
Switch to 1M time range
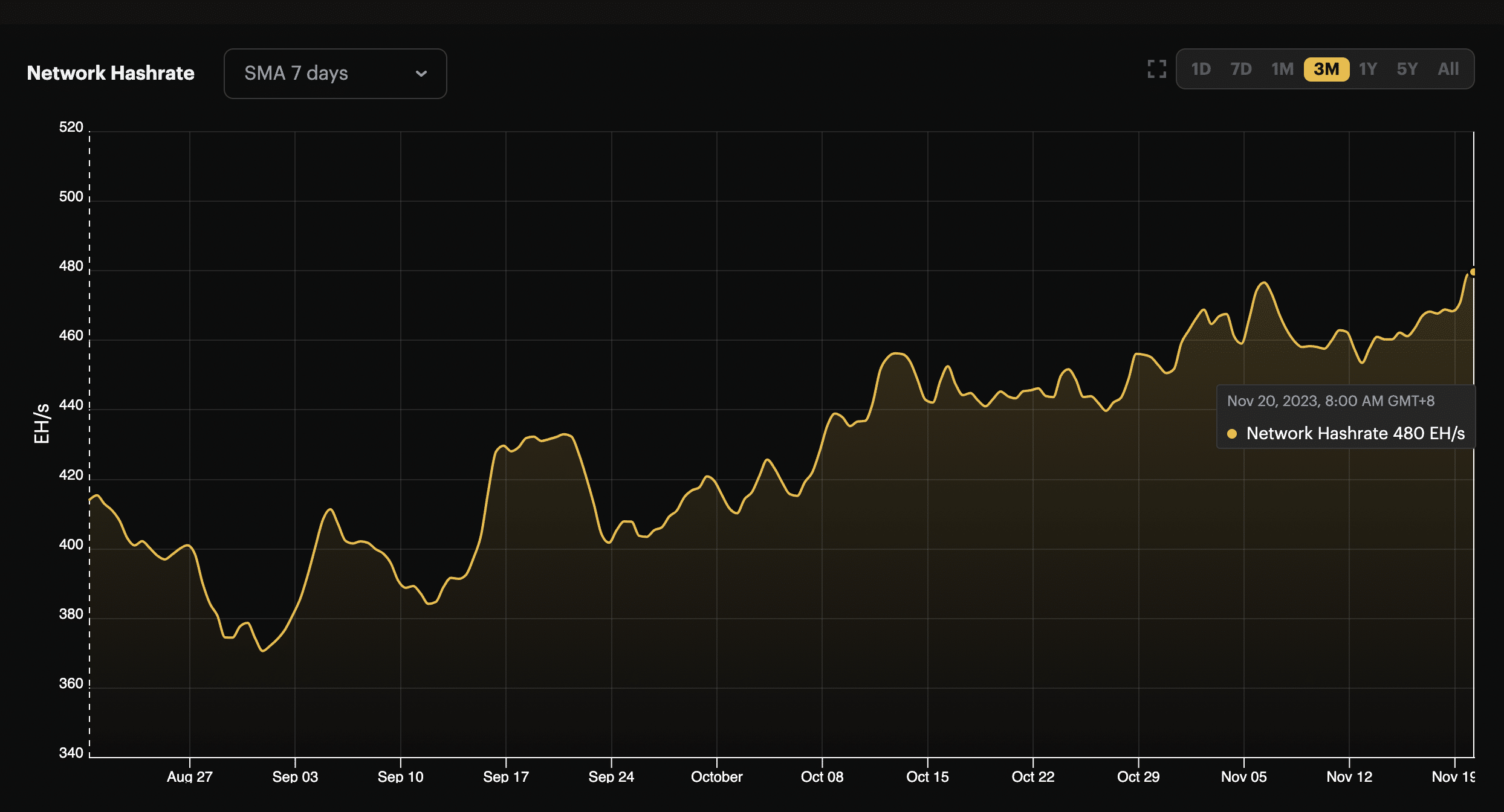(x=1282, y=69)
